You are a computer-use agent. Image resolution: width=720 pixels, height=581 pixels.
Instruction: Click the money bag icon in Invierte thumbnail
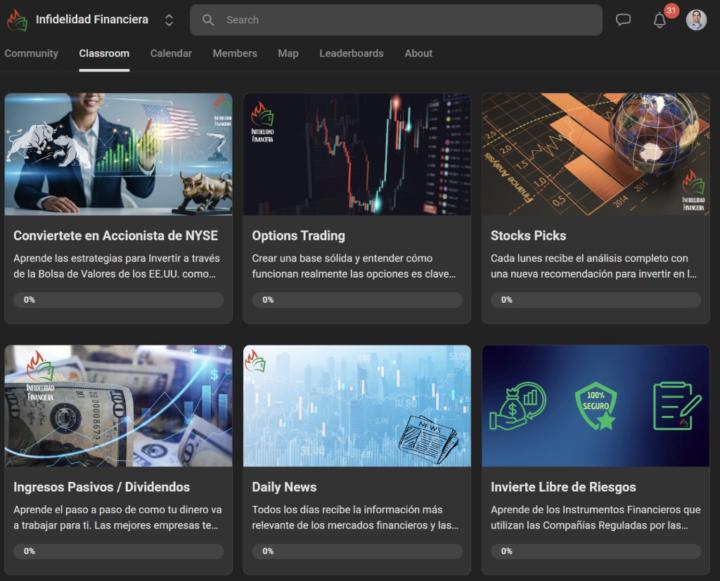(x=518, y=406)
